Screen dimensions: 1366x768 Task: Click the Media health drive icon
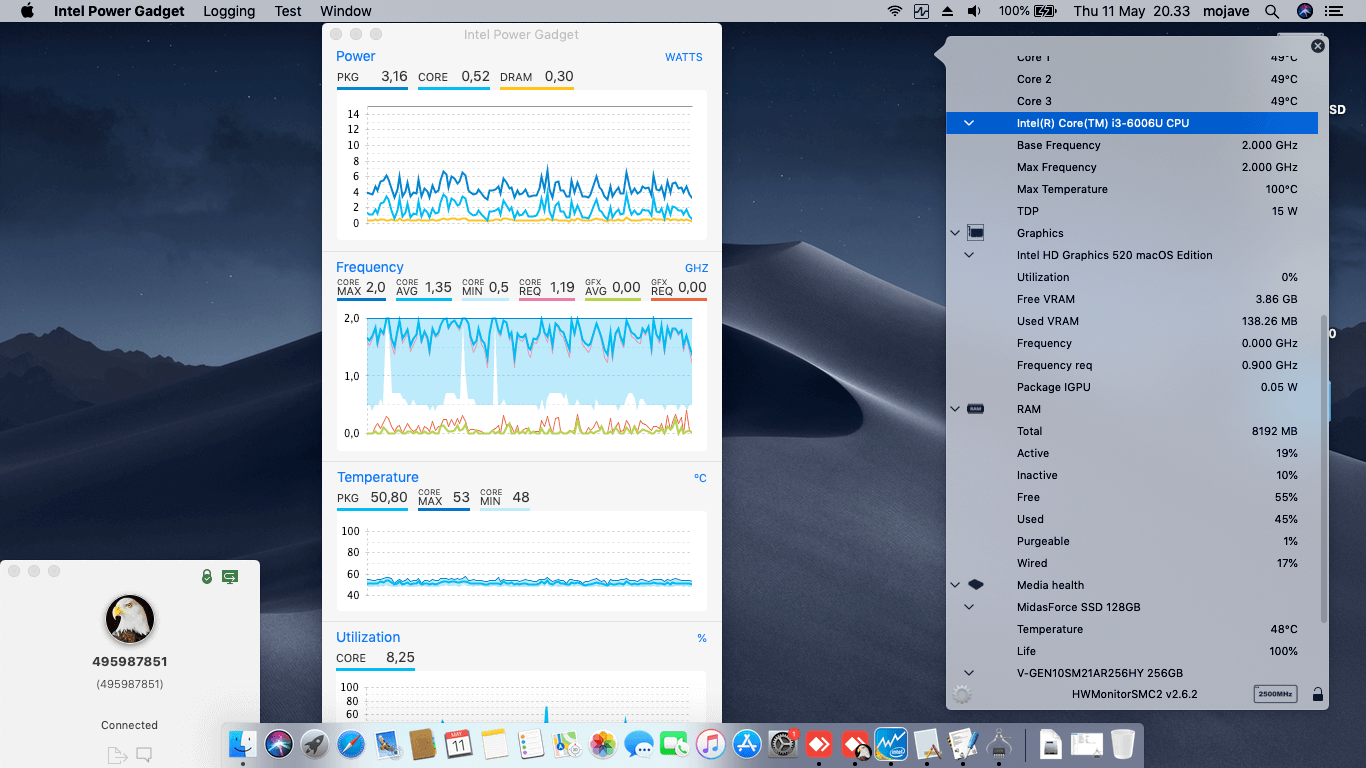pyautogui.click(x=976, y=585)
